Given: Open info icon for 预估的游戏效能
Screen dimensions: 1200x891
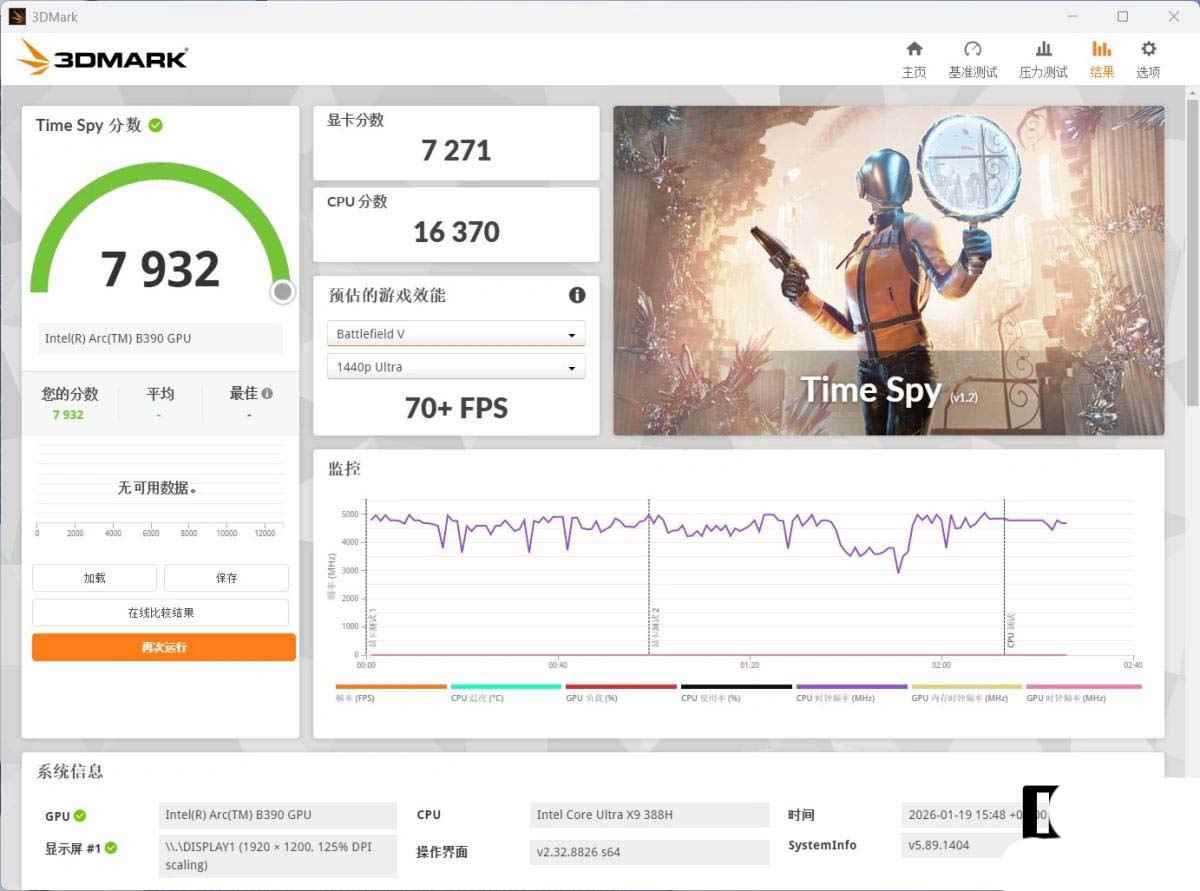Looking at the screenshot, I should point(577,295).
